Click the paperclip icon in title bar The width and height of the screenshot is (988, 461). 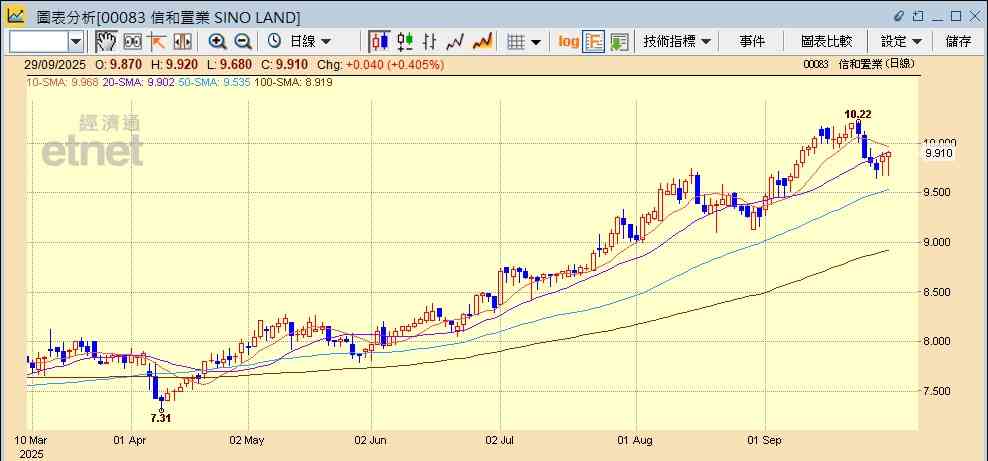pos(899,16)
